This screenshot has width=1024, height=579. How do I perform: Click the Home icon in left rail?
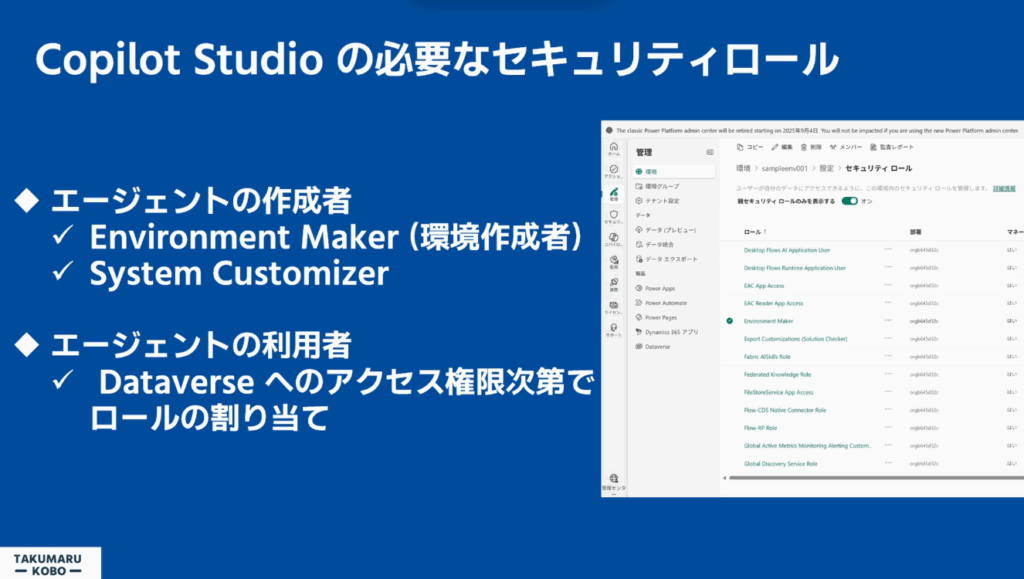(x=613, y=148)
